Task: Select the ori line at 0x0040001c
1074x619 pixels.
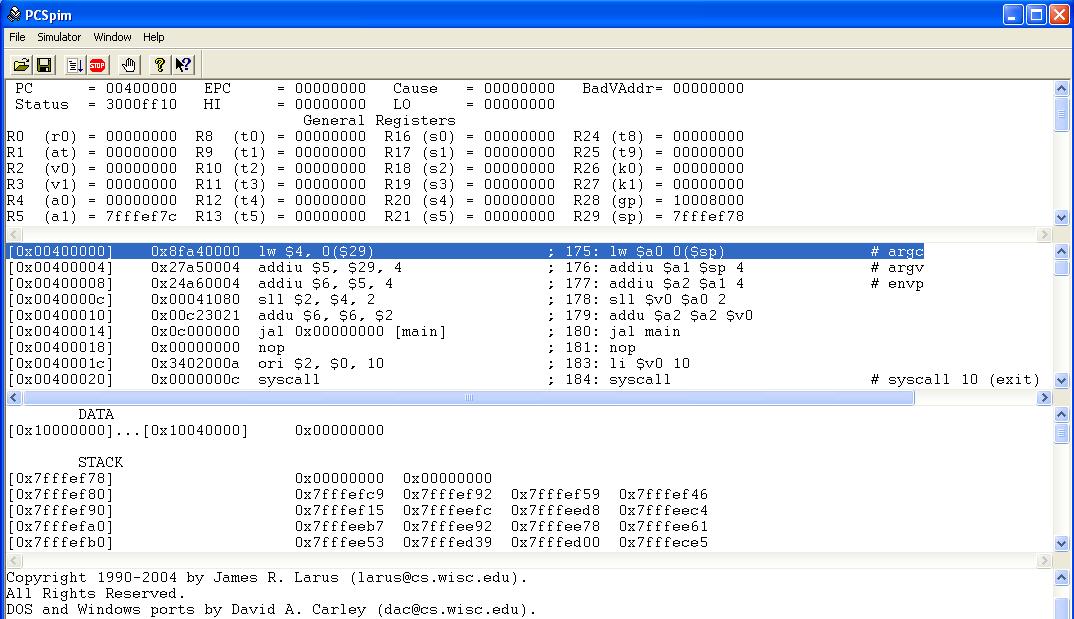Action: (349, 364)
